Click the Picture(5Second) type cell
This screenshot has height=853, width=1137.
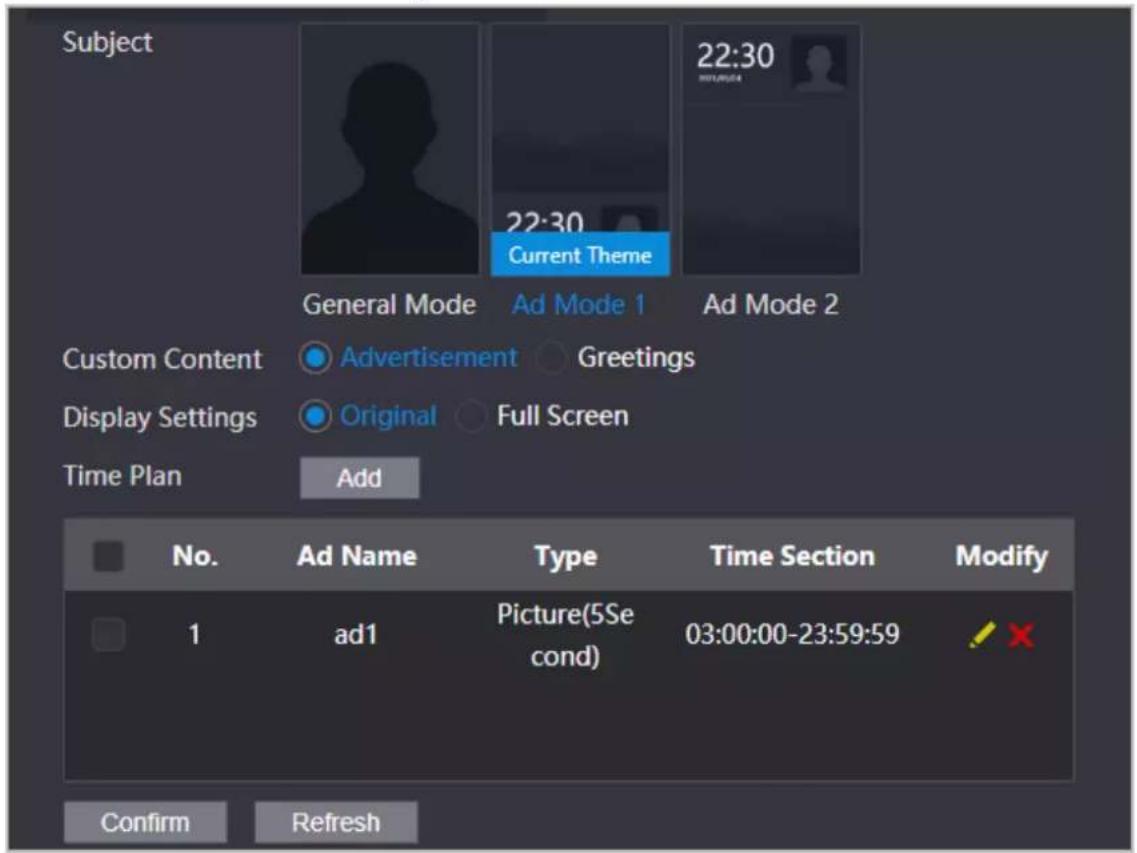pyautogui.click(x=565, y=635)
